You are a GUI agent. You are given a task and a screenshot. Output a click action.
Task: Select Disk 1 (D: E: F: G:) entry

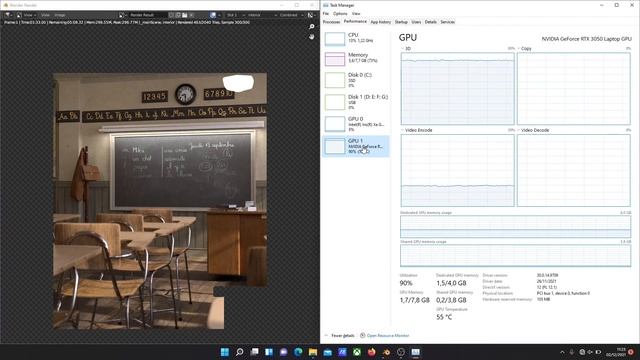(356, 102)
